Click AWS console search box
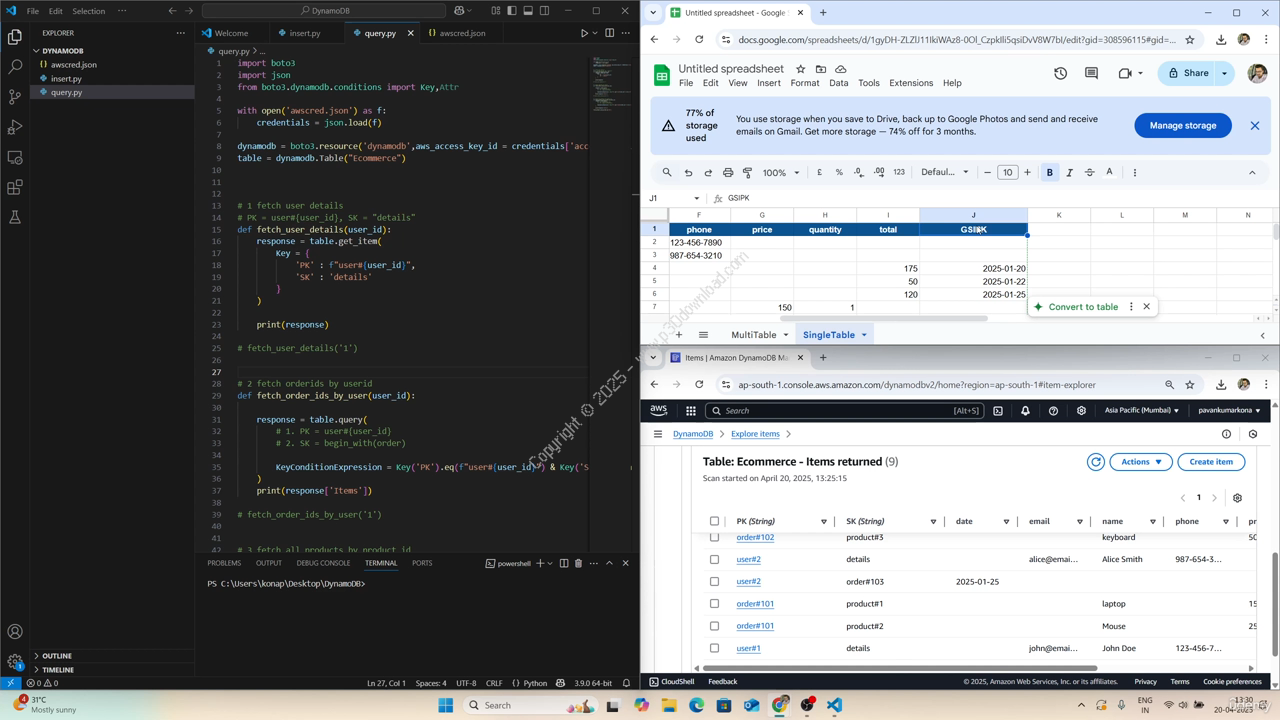 pos(845,410)
